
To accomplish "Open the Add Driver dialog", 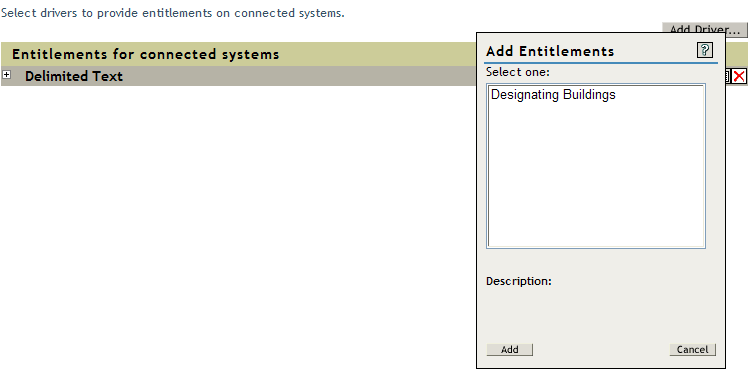I will click(x=704, y=30).
